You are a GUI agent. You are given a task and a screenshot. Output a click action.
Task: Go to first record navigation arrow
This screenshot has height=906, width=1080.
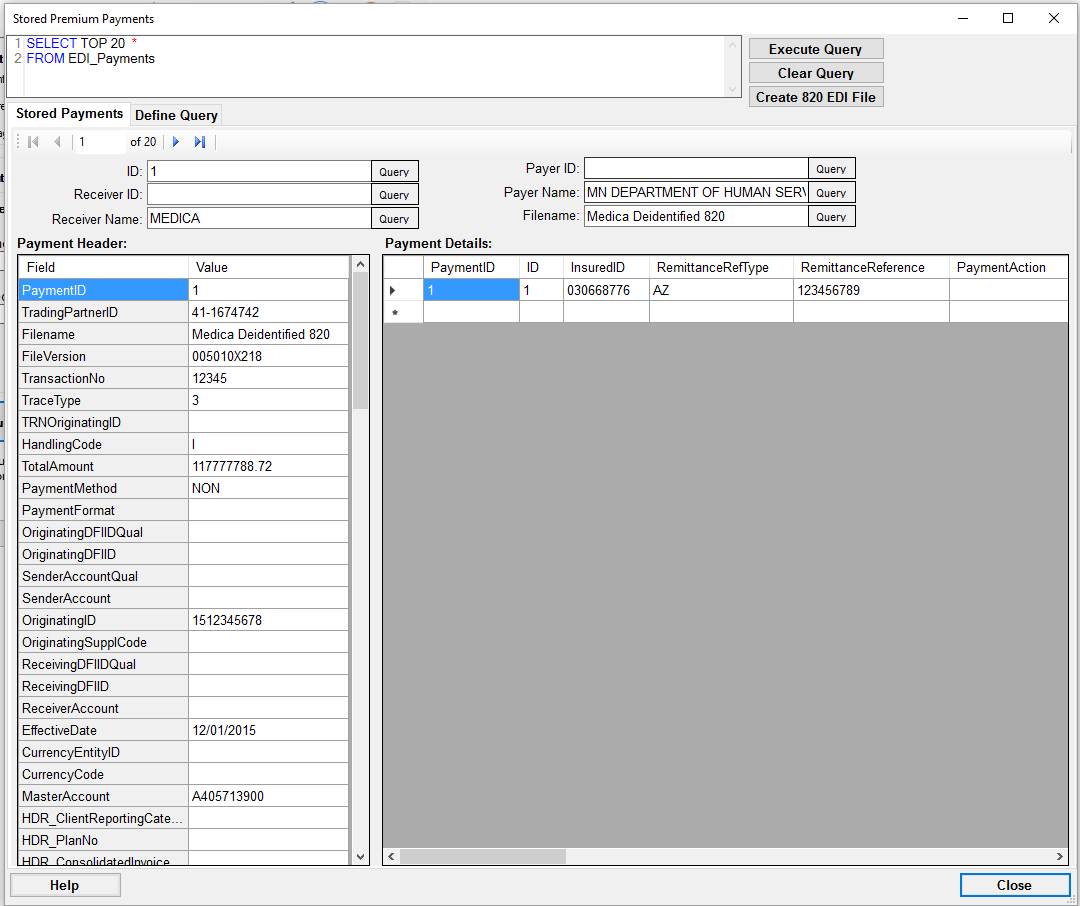tap(33, 142)
